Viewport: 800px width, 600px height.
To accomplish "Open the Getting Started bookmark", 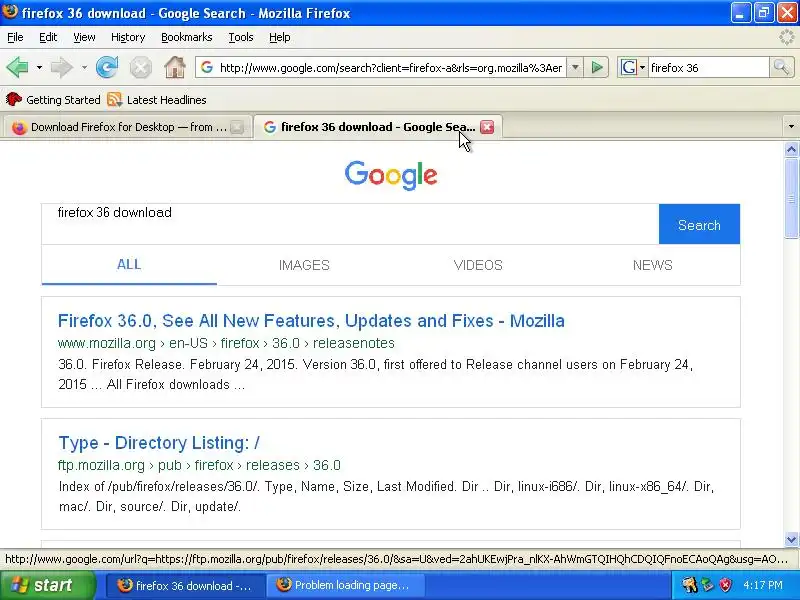I will [x=53, y=99].
